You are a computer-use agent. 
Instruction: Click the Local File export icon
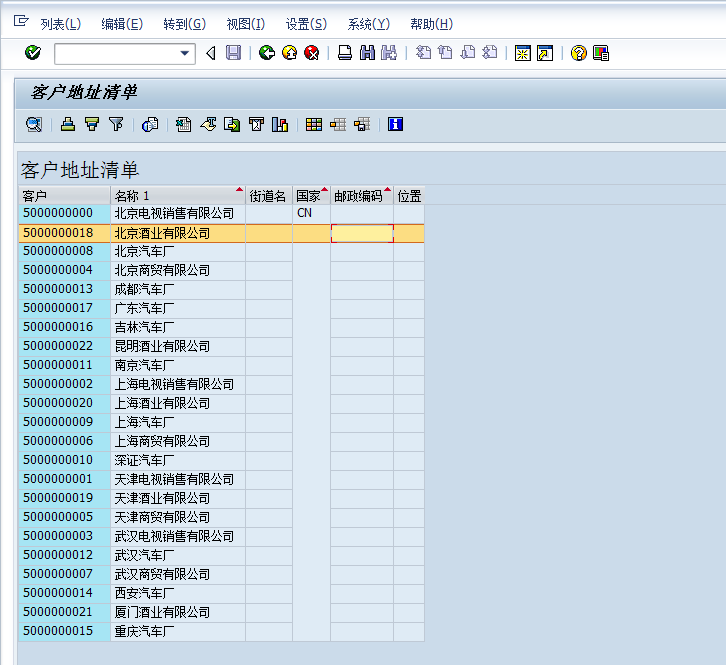click(232, 125)
